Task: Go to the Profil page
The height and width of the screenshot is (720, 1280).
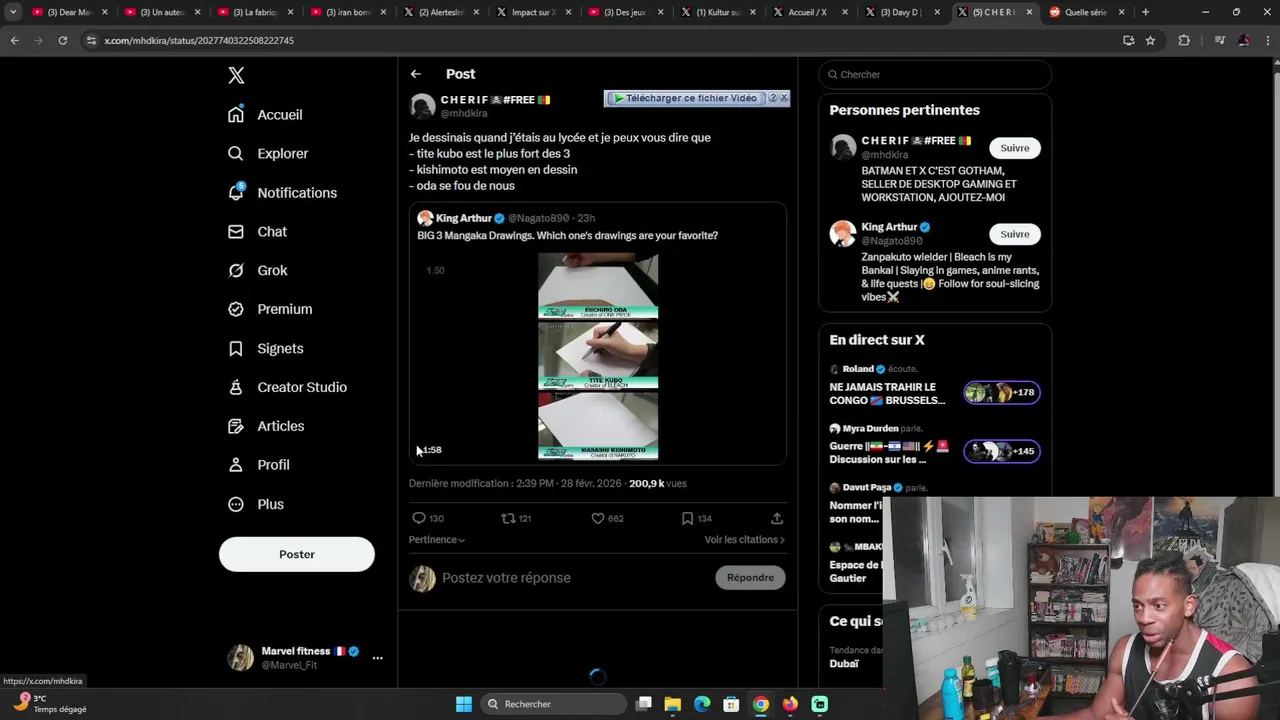Action: pos(258,466)
